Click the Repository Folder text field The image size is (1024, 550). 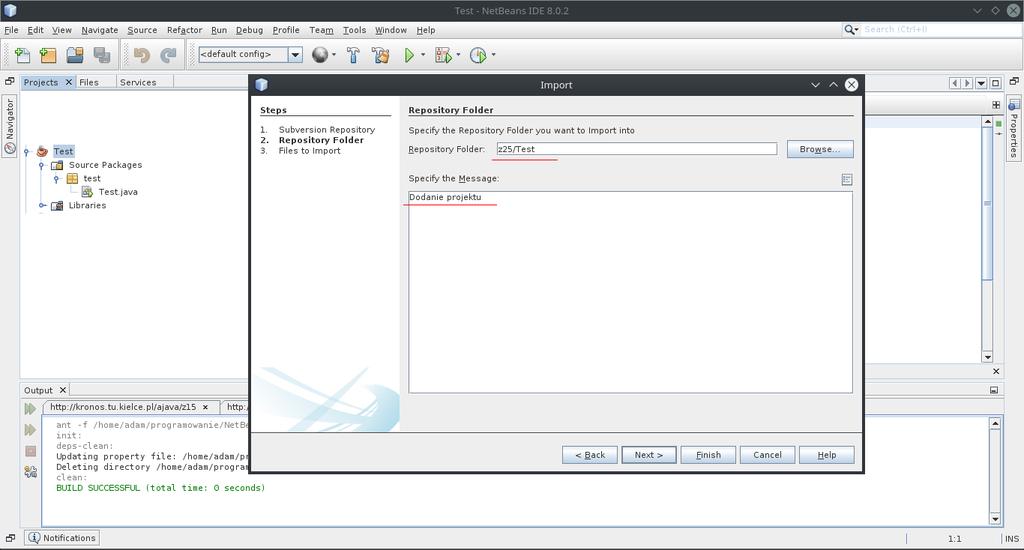pos(637,149)
